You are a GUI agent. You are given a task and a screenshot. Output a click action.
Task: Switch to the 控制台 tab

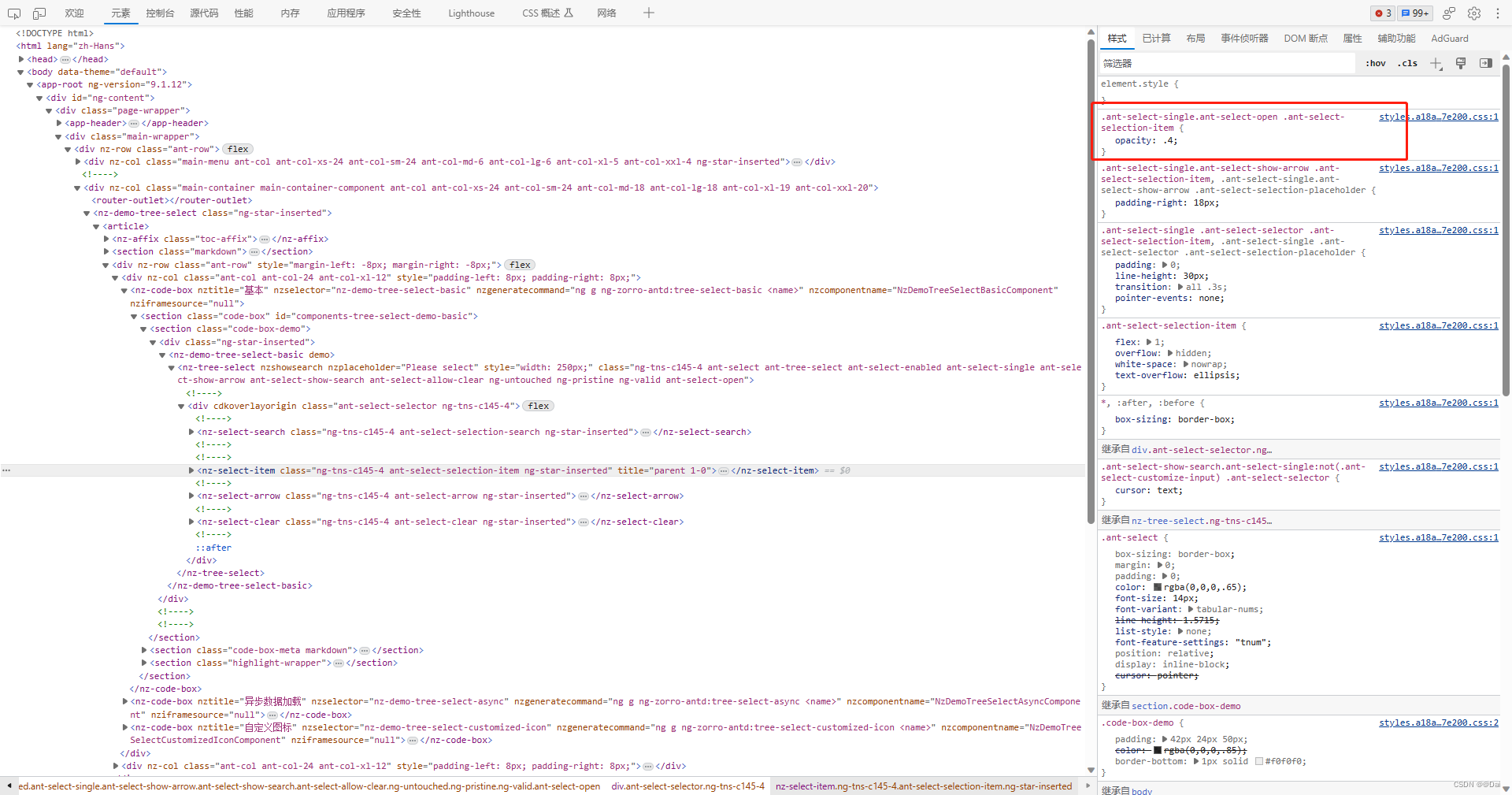click(160, 13)
